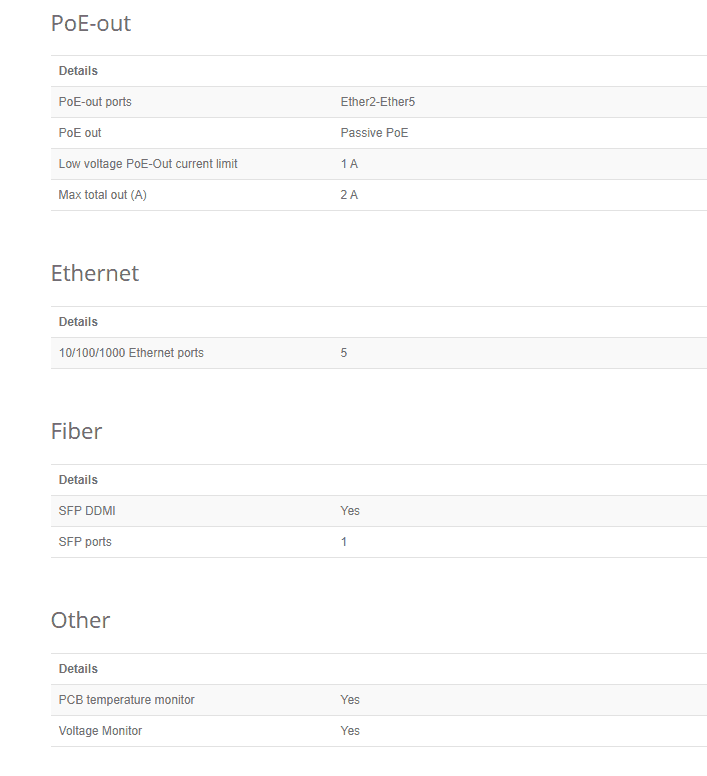707x776 pixels.
Task: Click the PoE-out section heading
Action: [91, 23]
